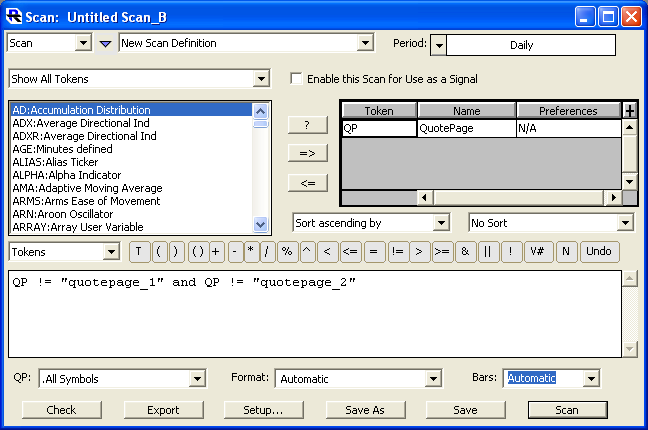Screen dimensions: 648x430
Task: Select ARRAY:Array User Variable token
Action: (131, 227)
